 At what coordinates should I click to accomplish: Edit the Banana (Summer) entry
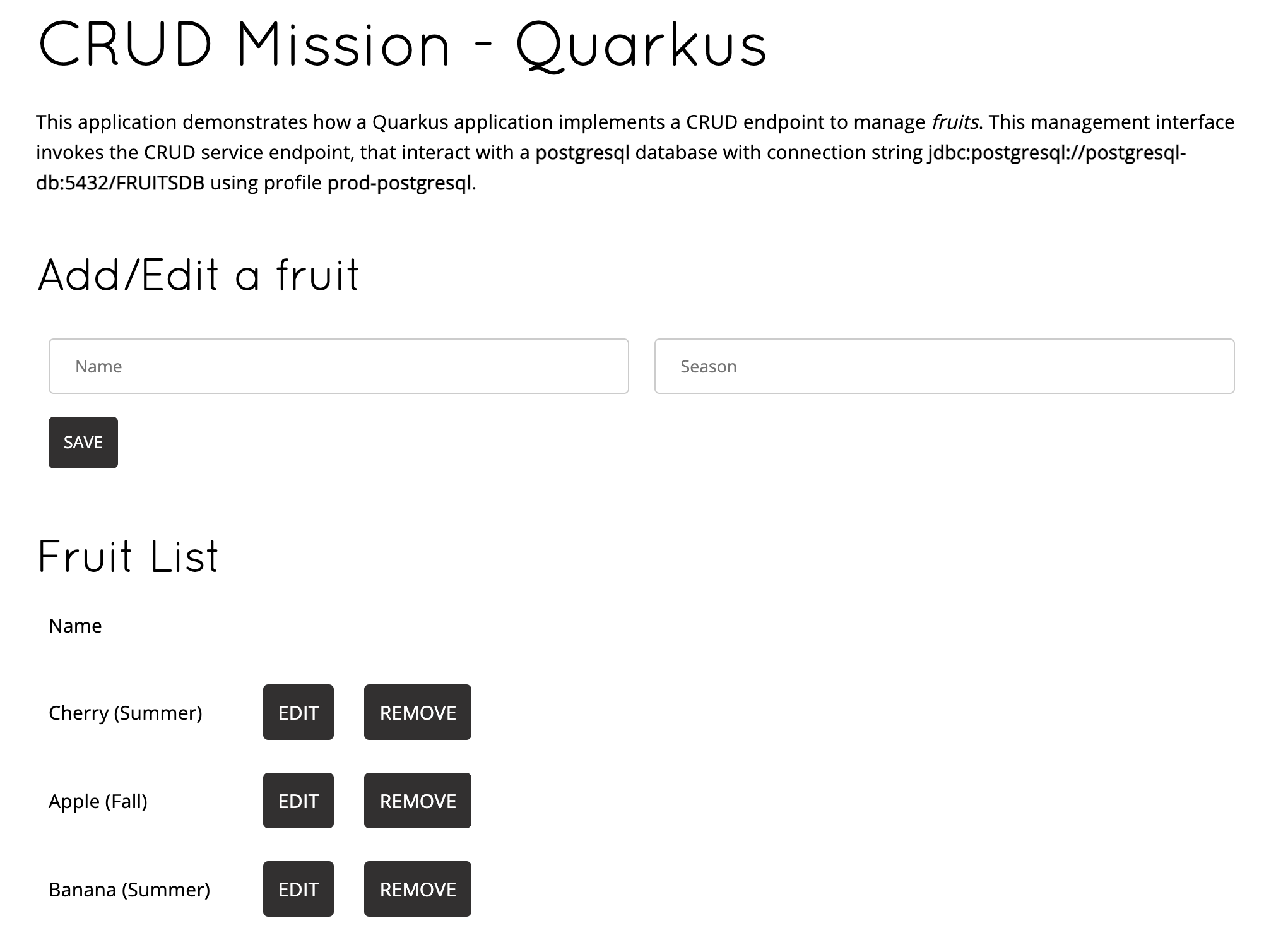tap(298, 889)
